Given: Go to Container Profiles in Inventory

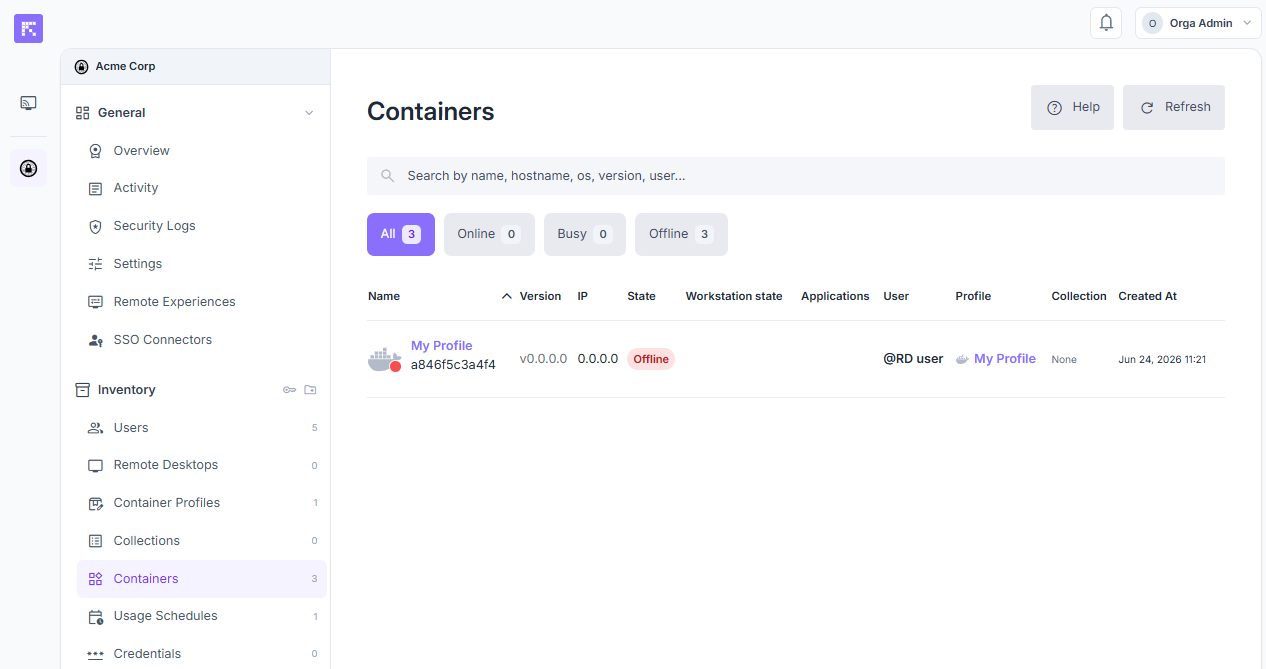Looking at the screenshot, I should tap(202, 503).
